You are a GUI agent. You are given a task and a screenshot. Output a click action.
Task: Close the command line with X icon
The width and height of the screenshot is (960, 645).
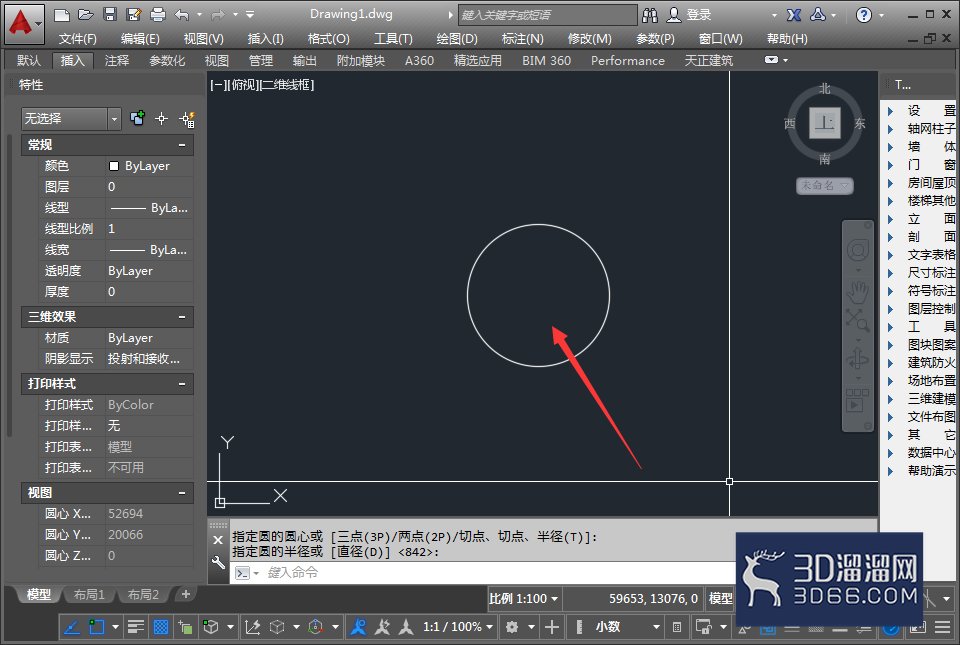click(x=218, y=540)
